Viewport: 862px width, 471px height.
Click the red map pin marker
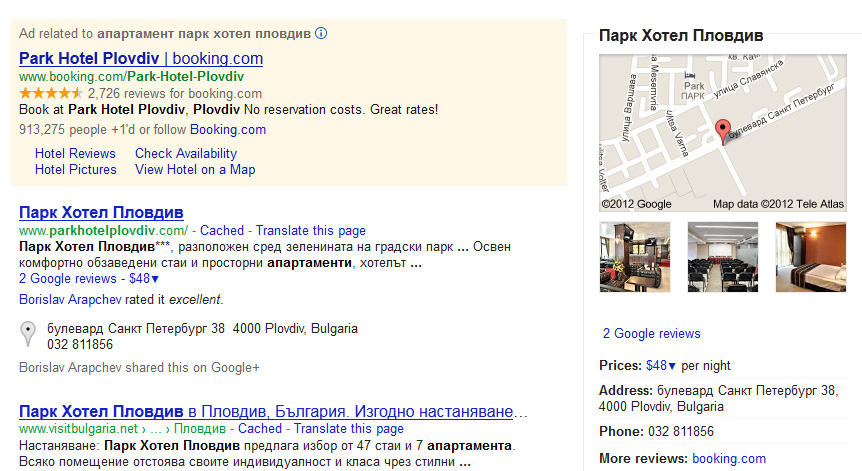click(723, 132)
